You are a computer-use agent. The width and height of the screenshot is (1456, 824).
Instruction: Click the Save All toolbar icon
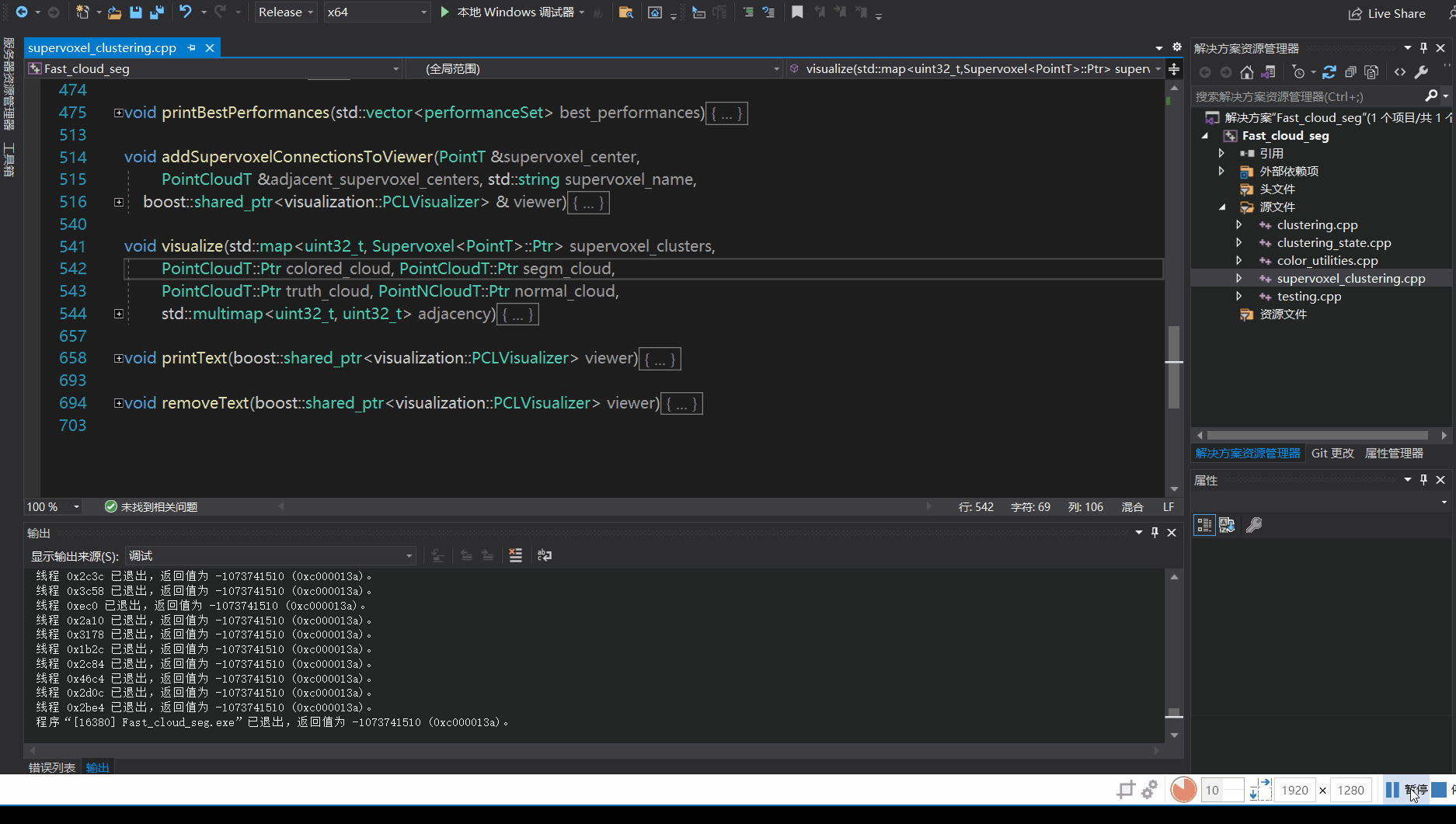click(156, 12)
